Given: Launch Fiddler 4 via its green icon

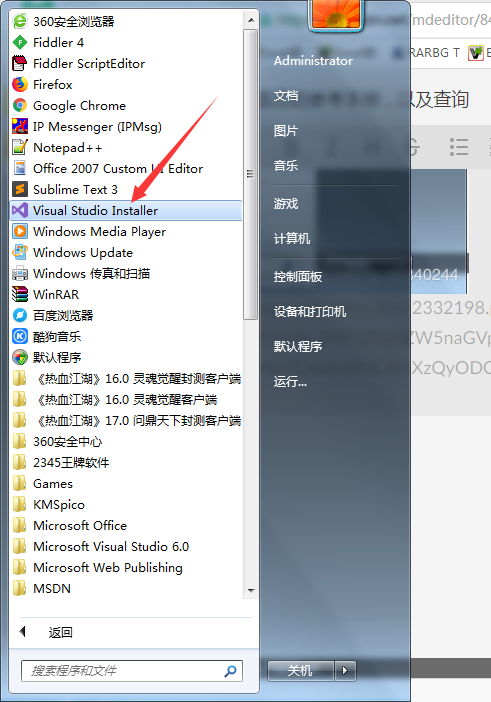Looking at the screenshot, I should 20,43.
